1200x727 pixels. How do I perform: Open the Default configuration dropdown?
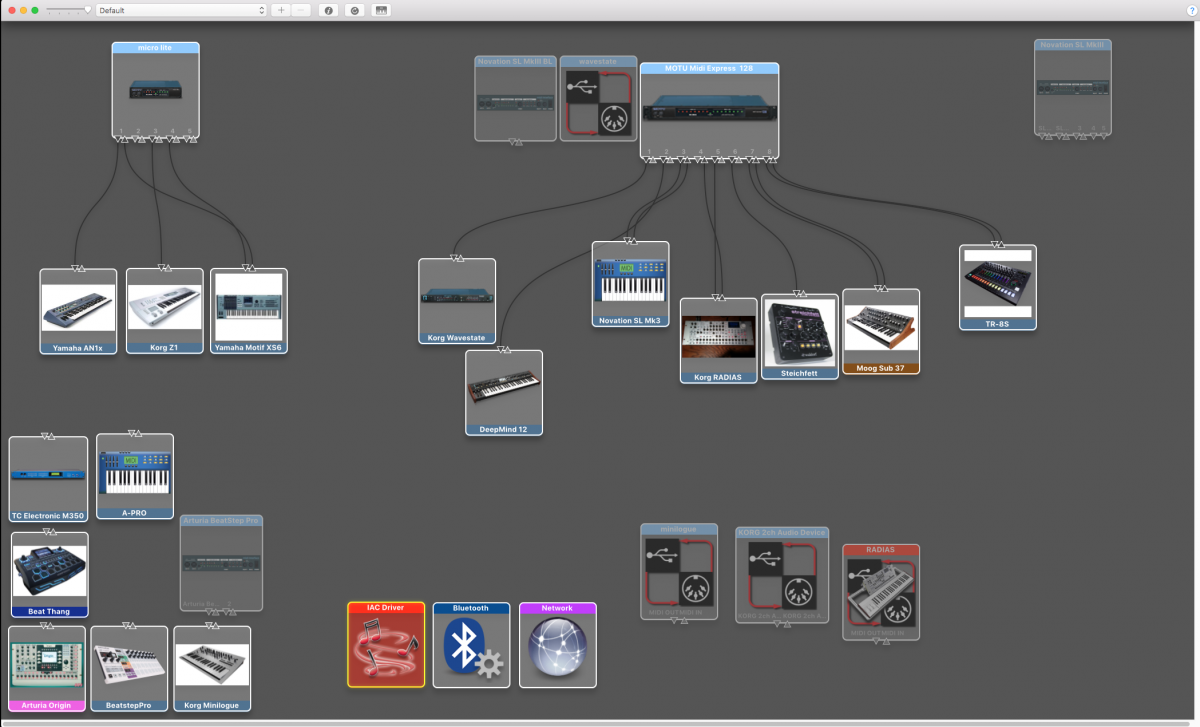[x=181, y=10]
